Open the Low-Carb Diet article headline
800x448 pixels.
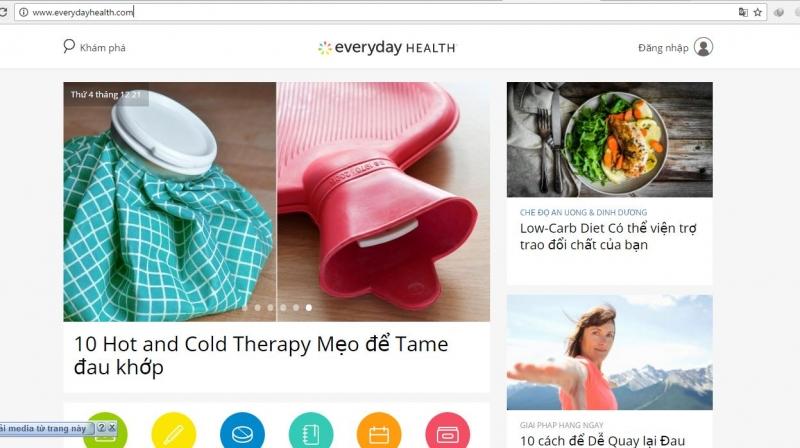pos(608,236)
